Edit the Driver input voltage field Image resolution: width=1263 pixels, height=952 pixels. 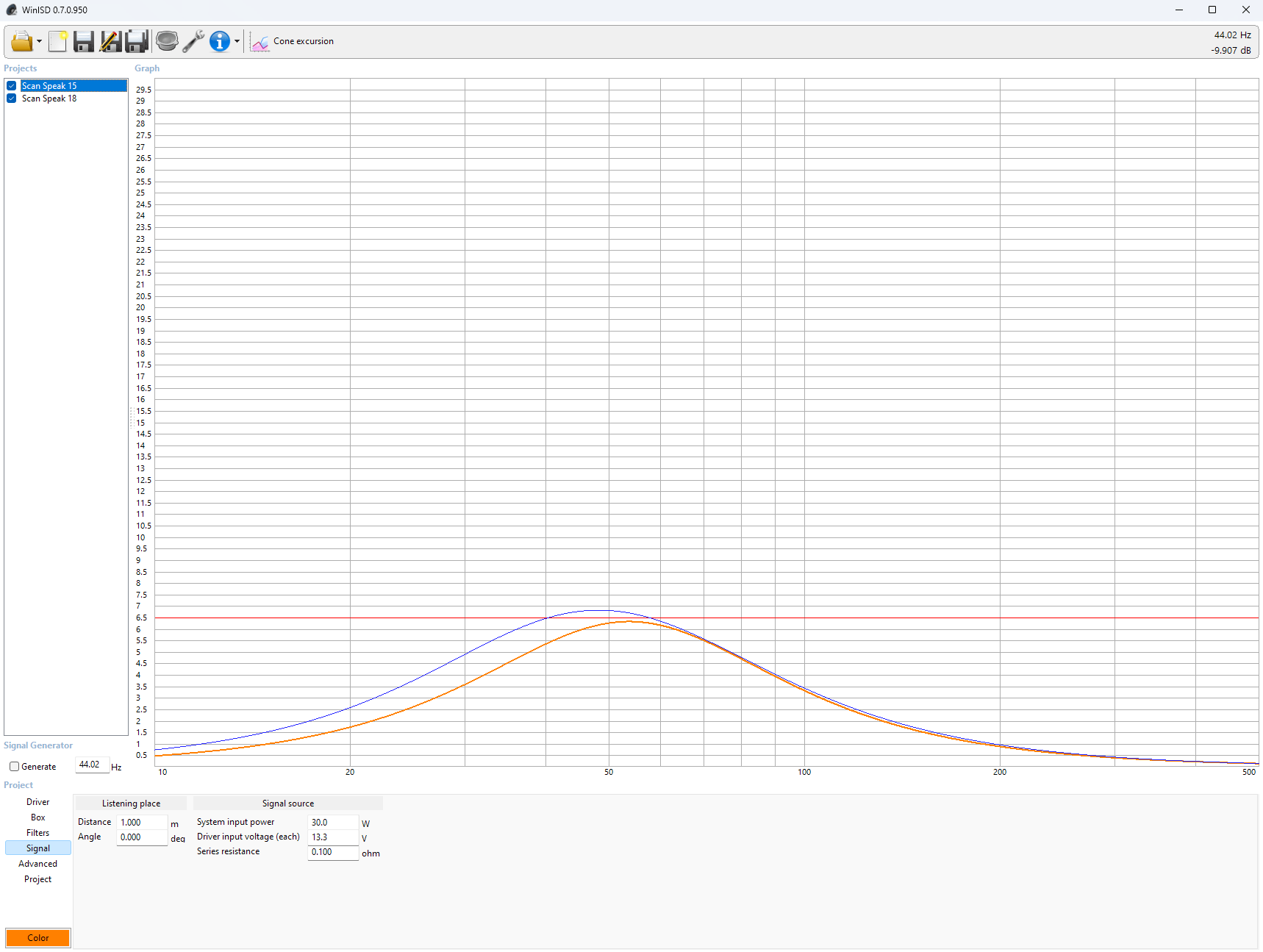[x=333, y=837]
